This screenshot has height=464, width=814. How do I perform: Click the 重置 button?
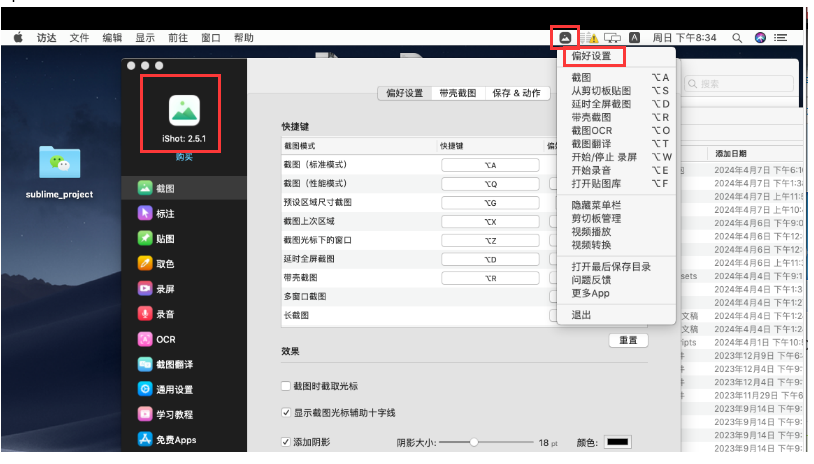[628, 340]
